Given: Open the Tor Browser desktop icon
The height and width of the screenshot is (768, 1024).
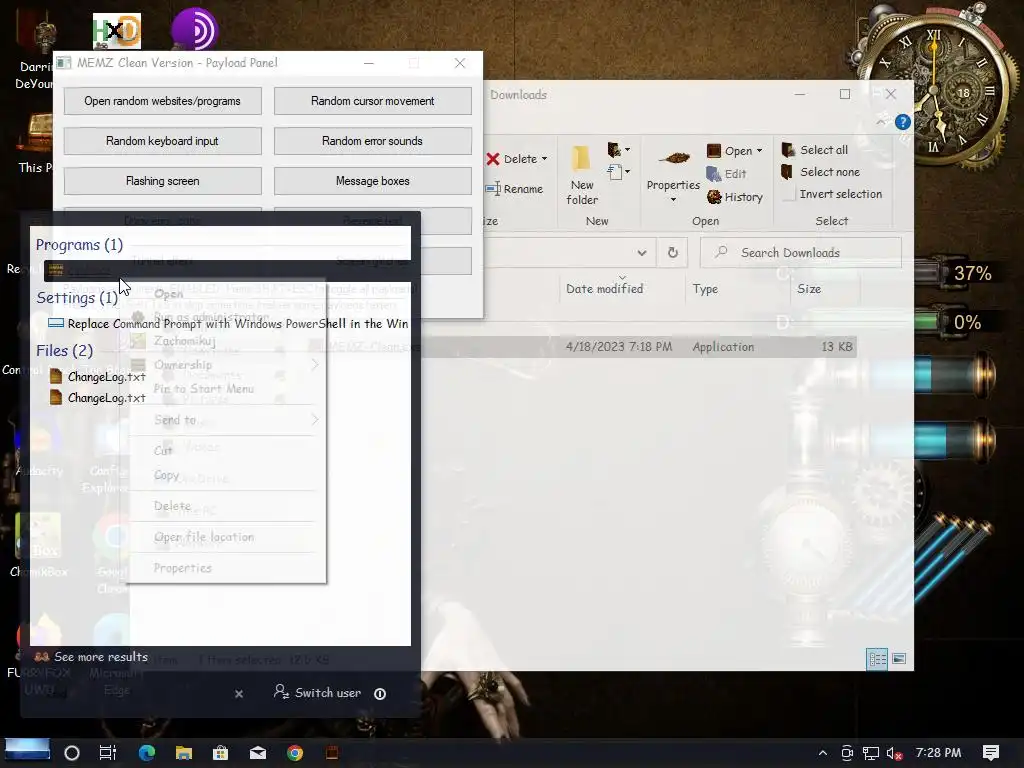Looking at the screenshot, I should tap(194, 29).
